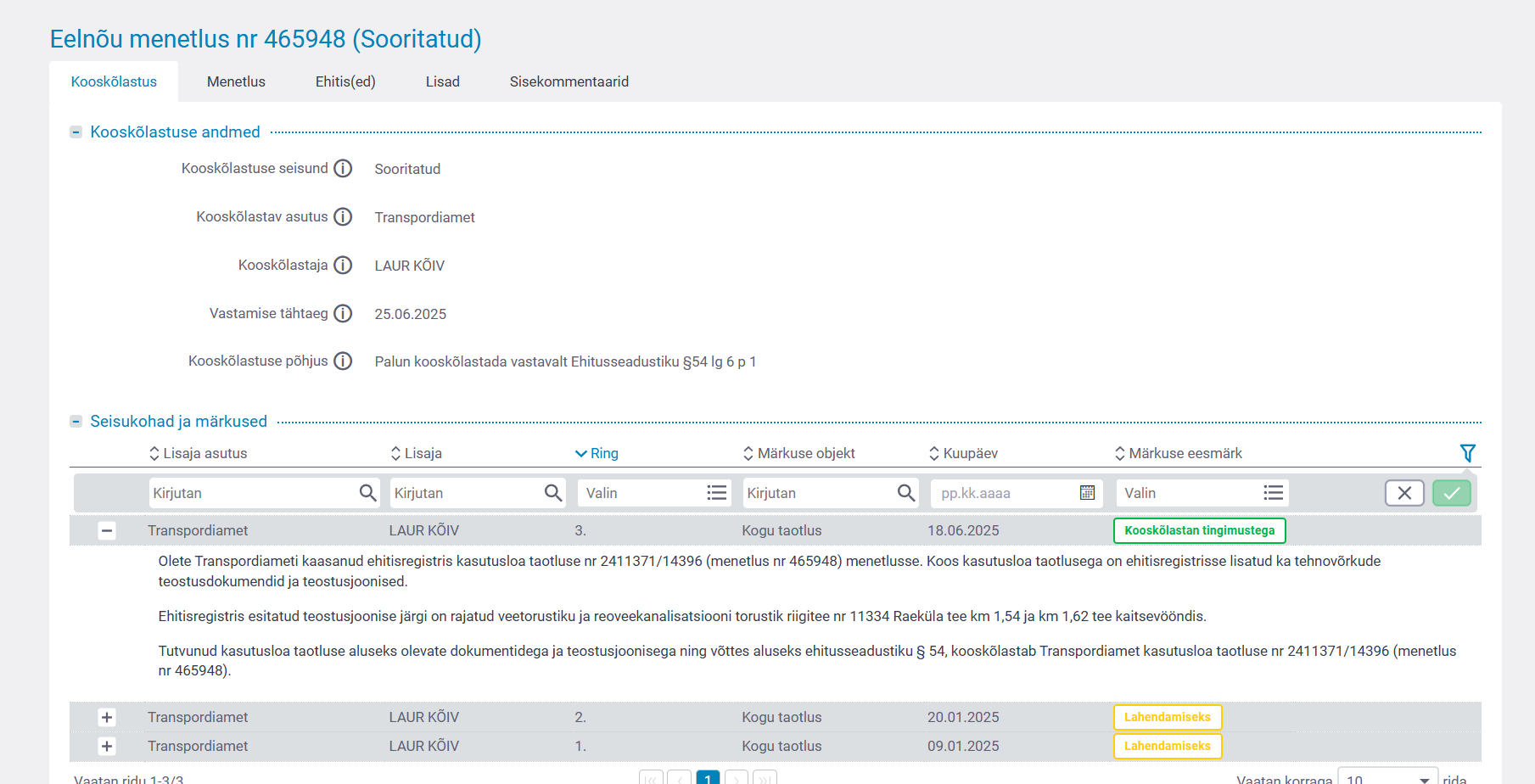Toggle Ring column sort order
This screenshot has width=1535, height=784.
point(597,453)
